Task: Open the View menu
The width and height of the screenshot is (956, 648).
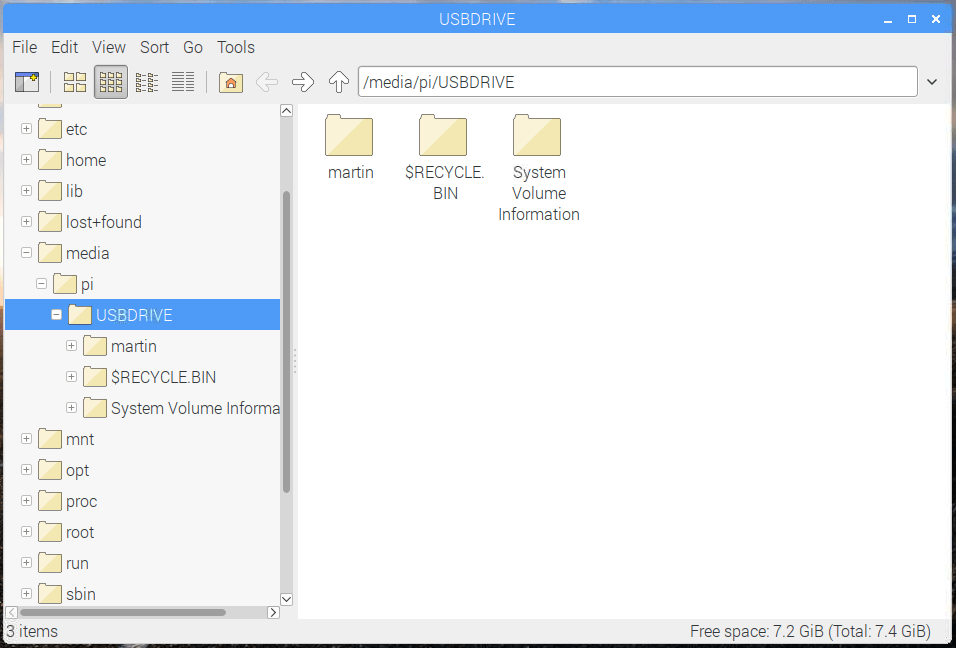Action: pos(109,47)
